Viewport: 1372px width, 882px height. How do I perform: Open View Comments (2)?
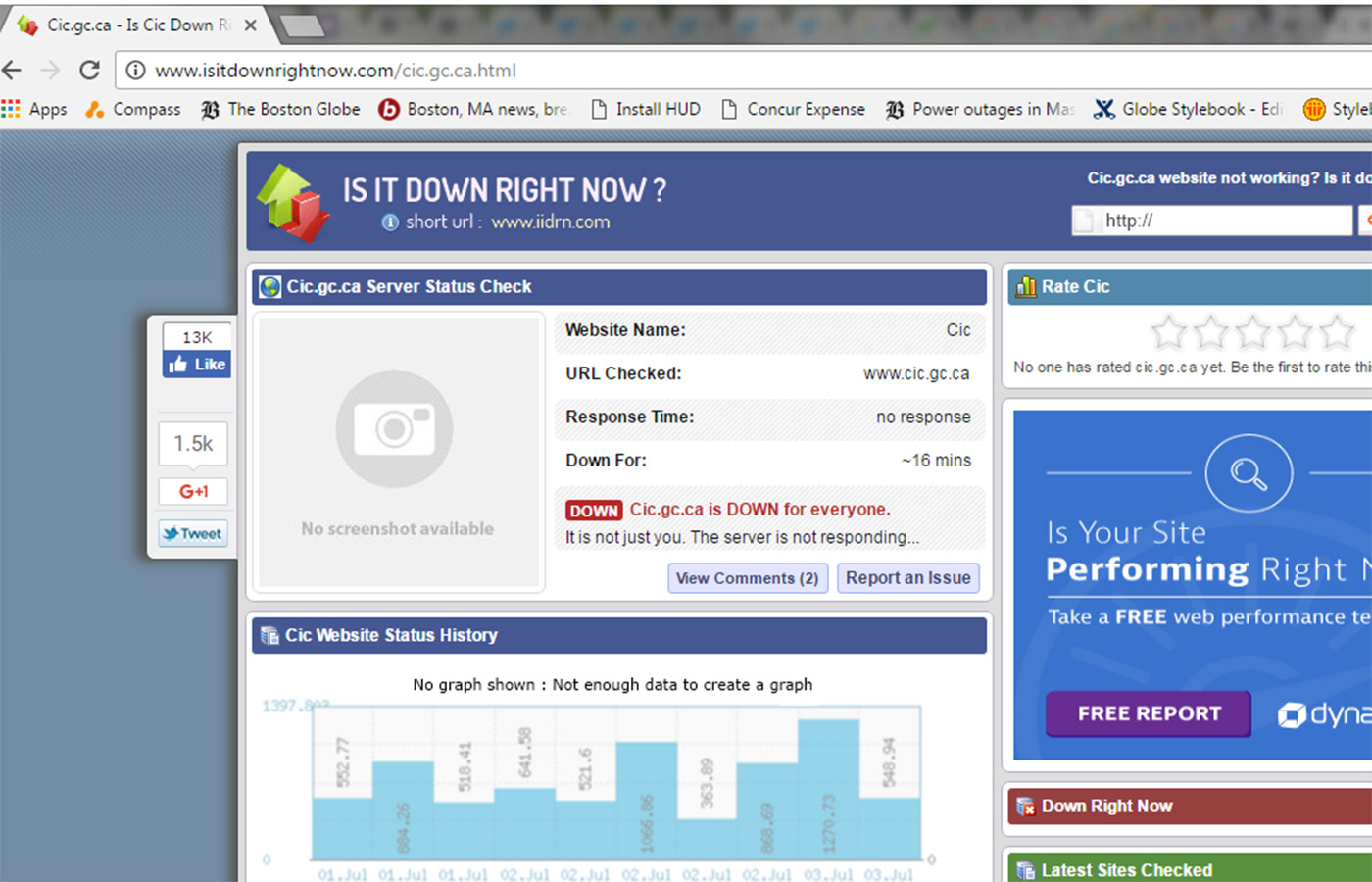pos(748,578)
